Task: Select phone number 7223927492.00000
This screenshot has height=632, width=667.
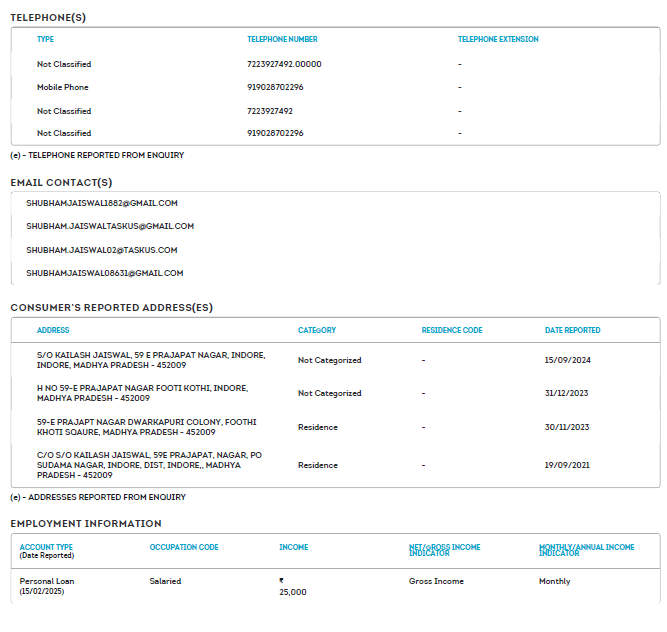Action: (284, 64)
